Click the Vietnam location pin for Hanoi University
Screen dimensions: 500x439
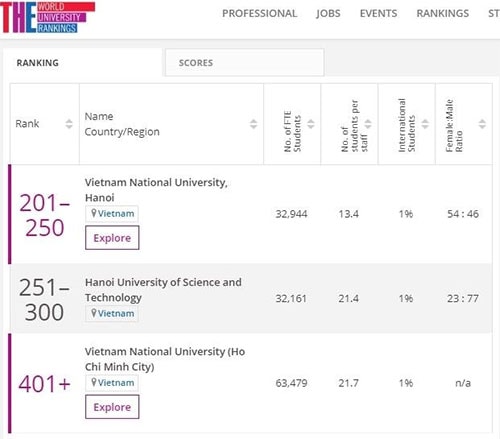(94, 313)
